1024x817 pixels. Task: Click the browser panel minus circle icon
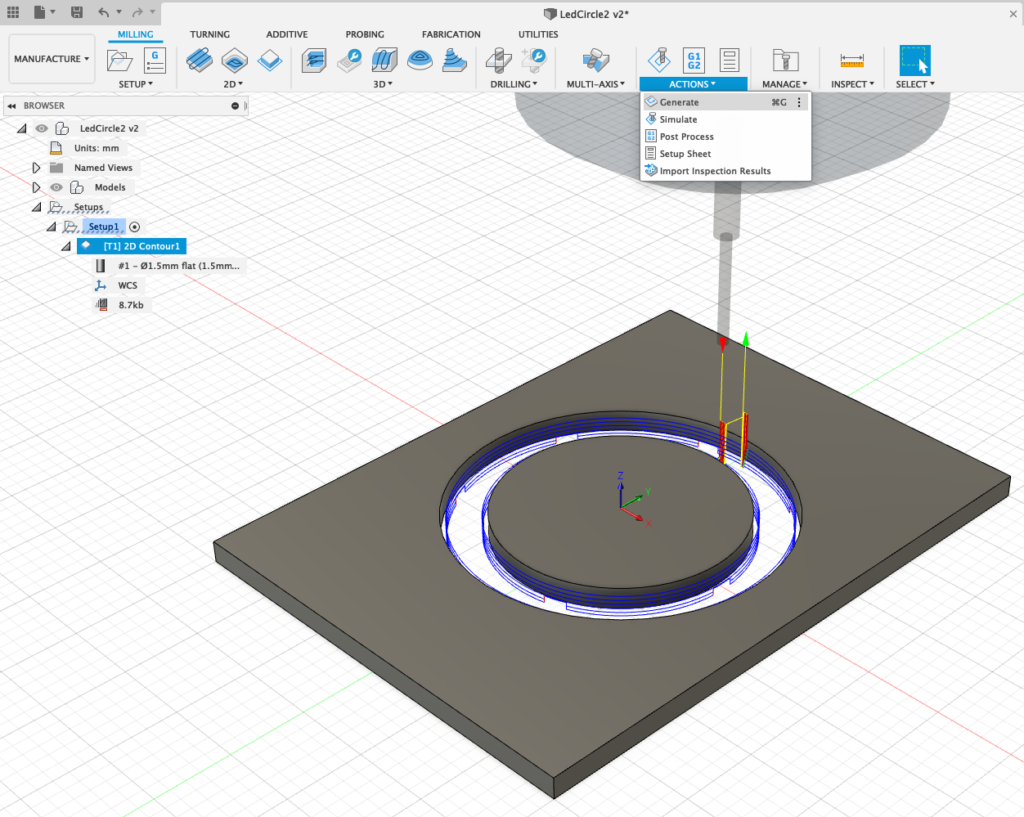coord(235,106)
